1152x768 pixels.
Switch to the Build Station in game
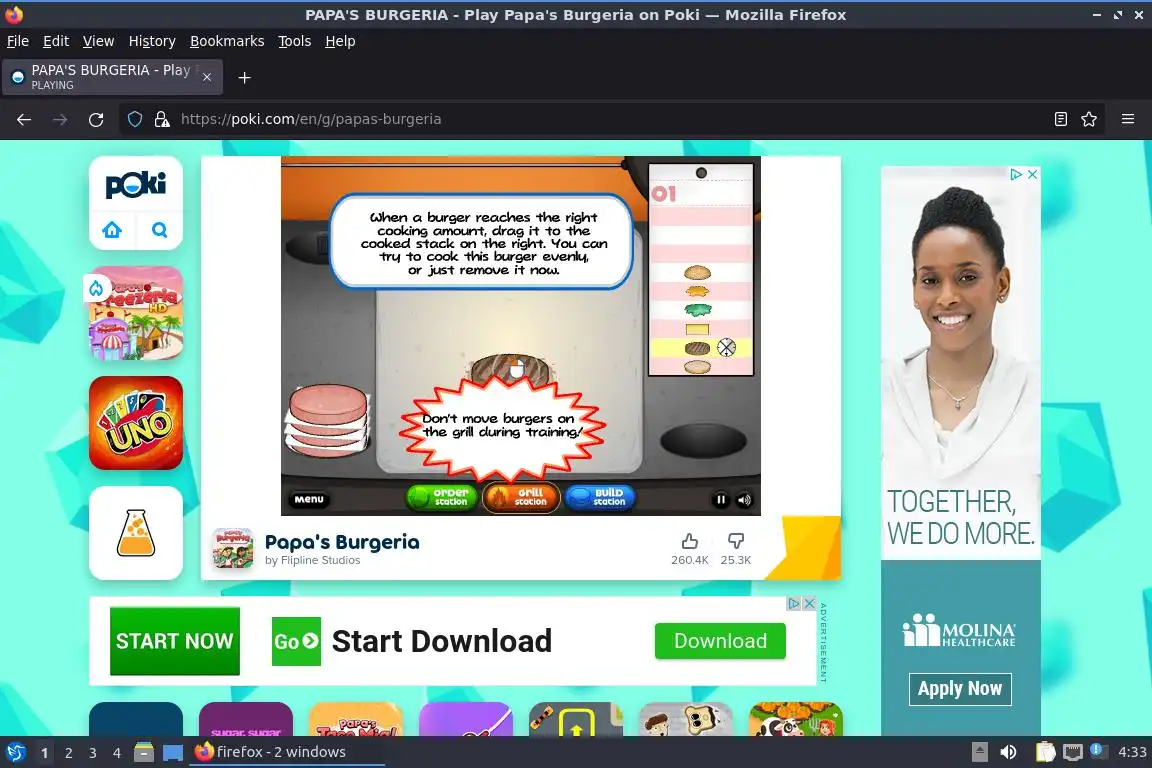[600, 498]
